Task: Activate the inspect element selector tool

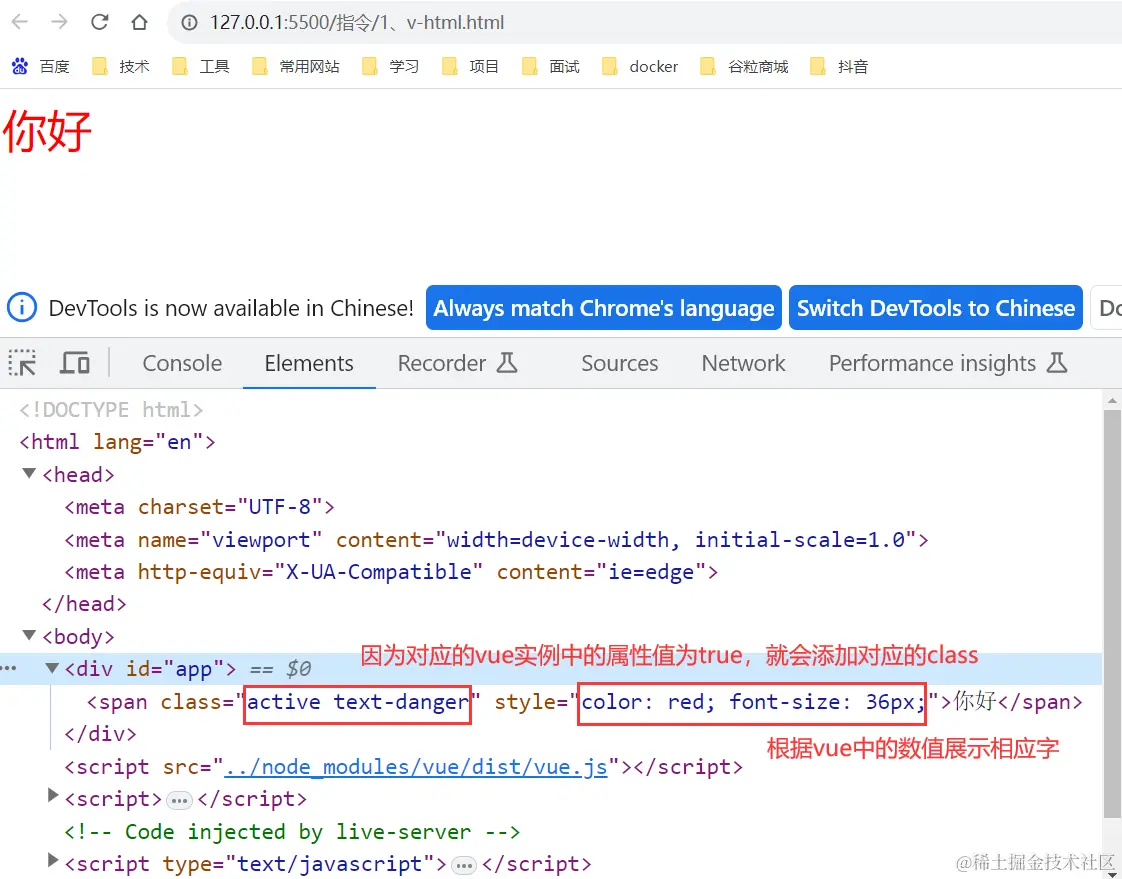Action: point(22,363)
